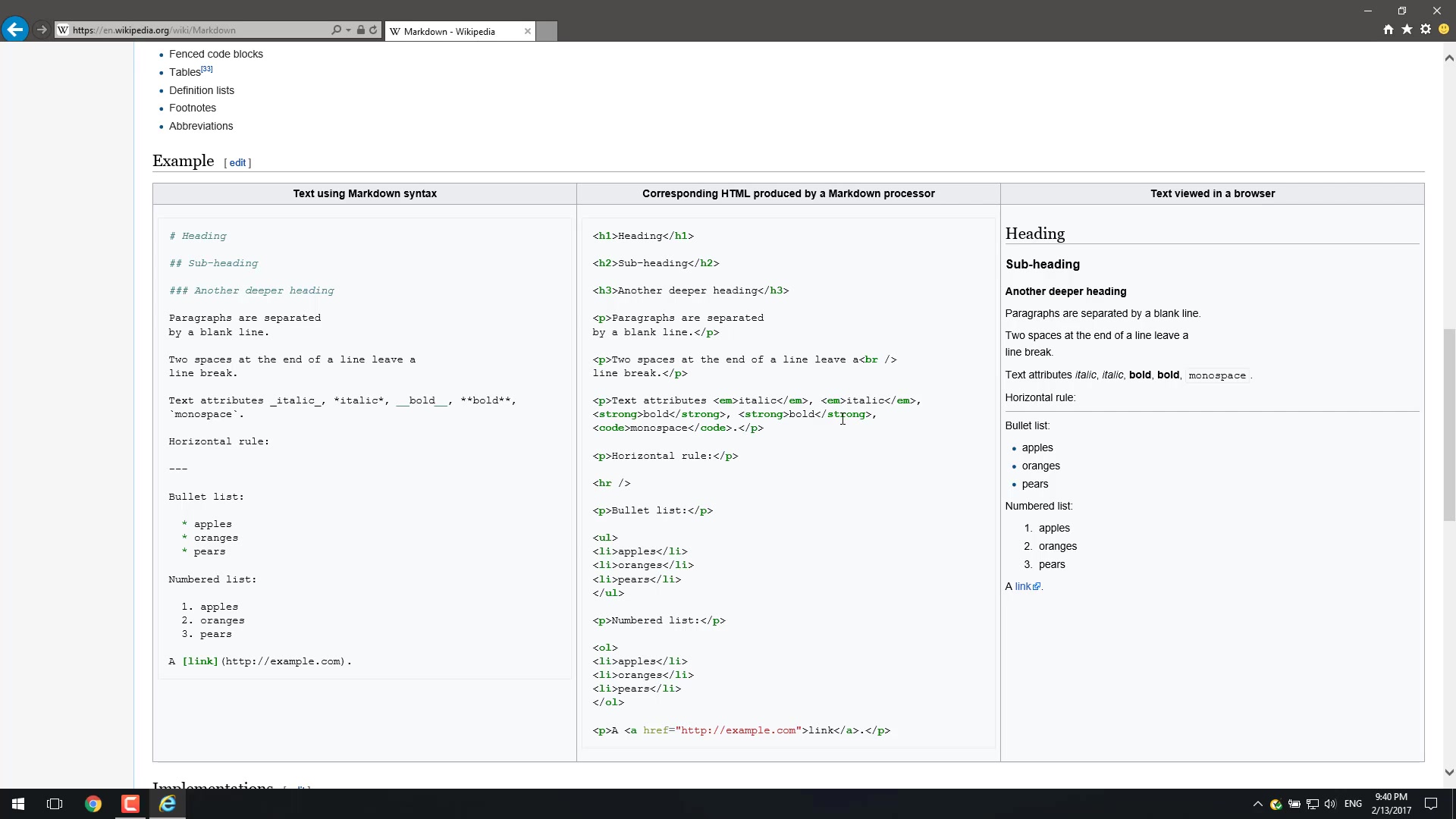Go back with the browser back arrow
This screenshot has width=1456, height=819.
pyautogui.click(x=14, y=30)
